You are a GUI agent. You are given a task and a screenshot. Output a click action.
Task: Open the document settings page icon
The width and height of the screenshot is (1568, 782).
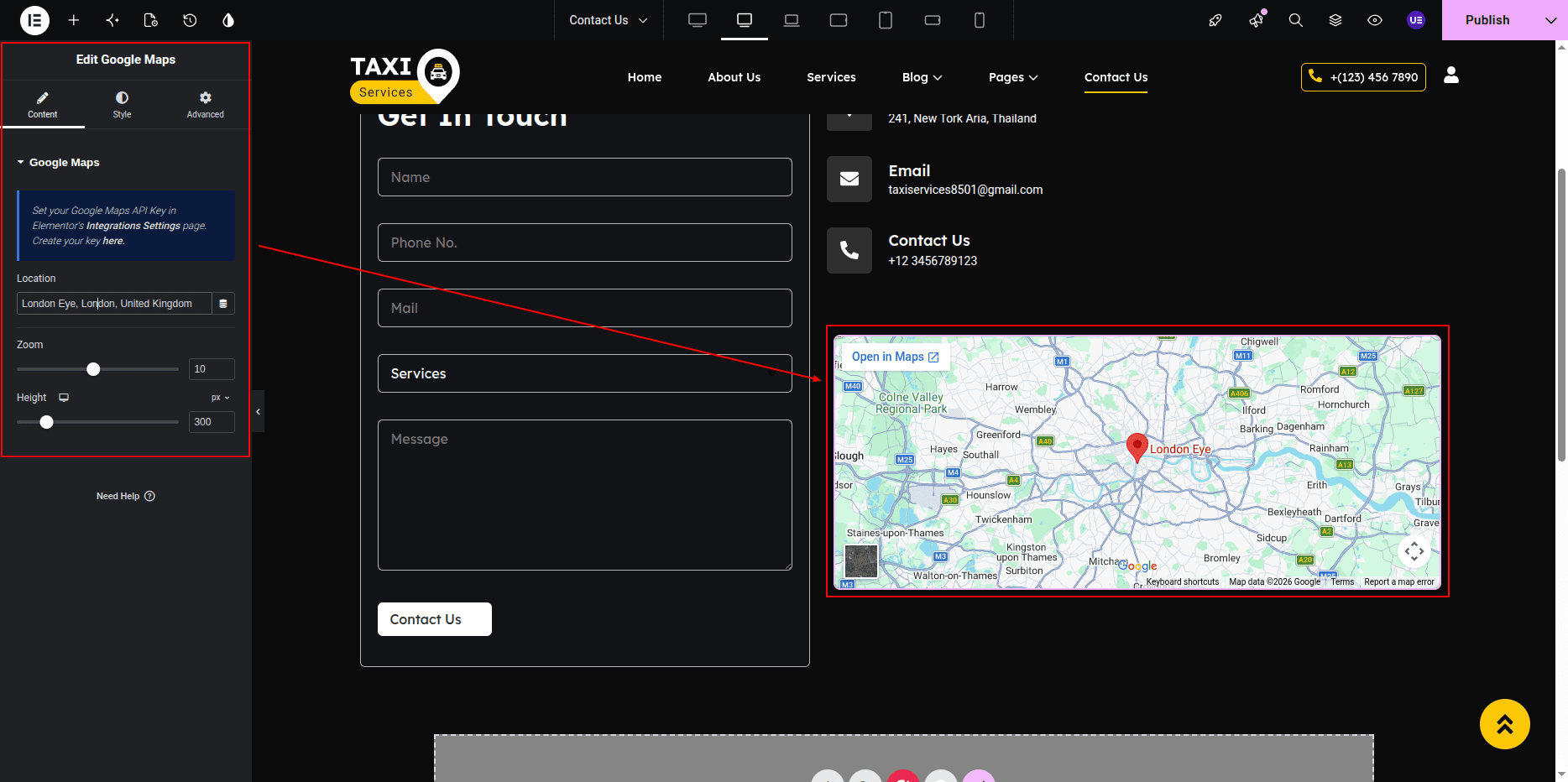(x=151, y=20)
